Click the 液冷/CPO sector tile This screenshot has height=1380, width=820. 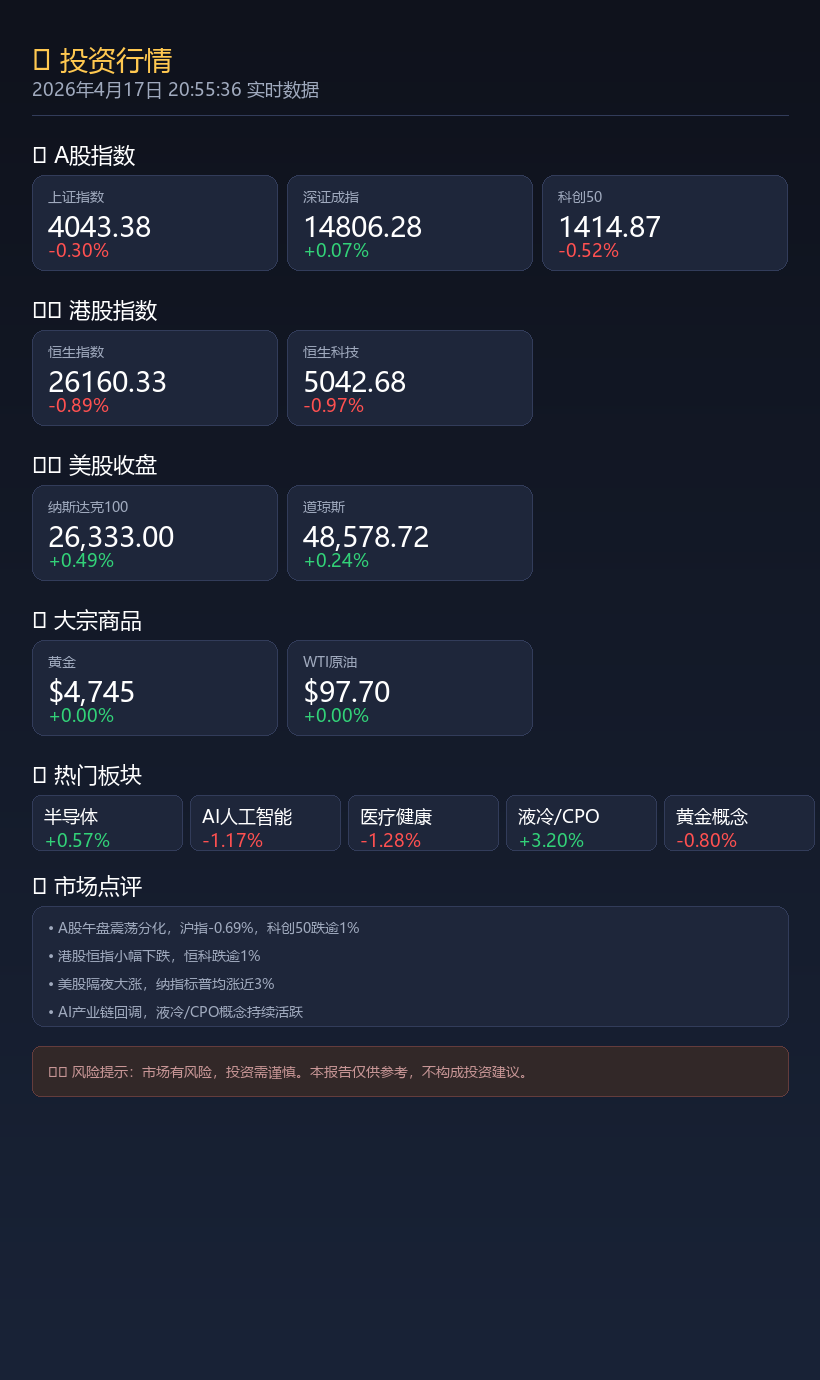(x=582, y=823)
